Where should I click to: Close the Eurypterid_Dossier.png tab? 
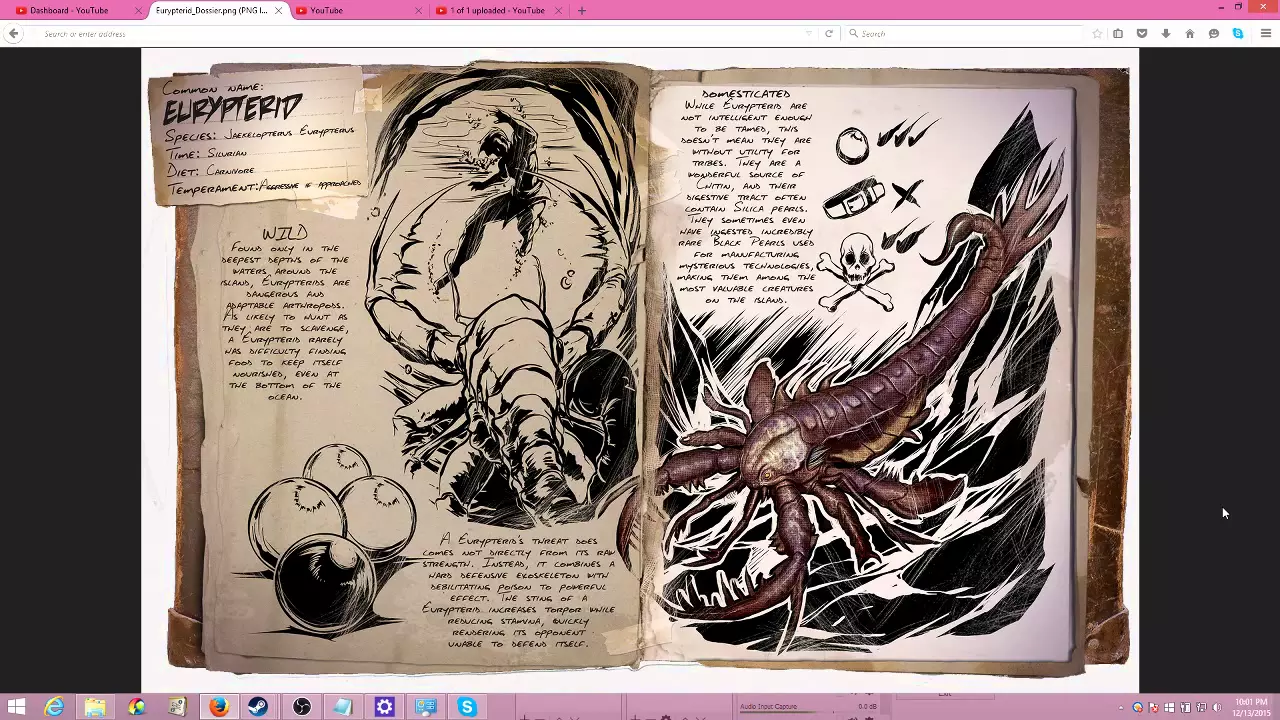pos(278,10)
